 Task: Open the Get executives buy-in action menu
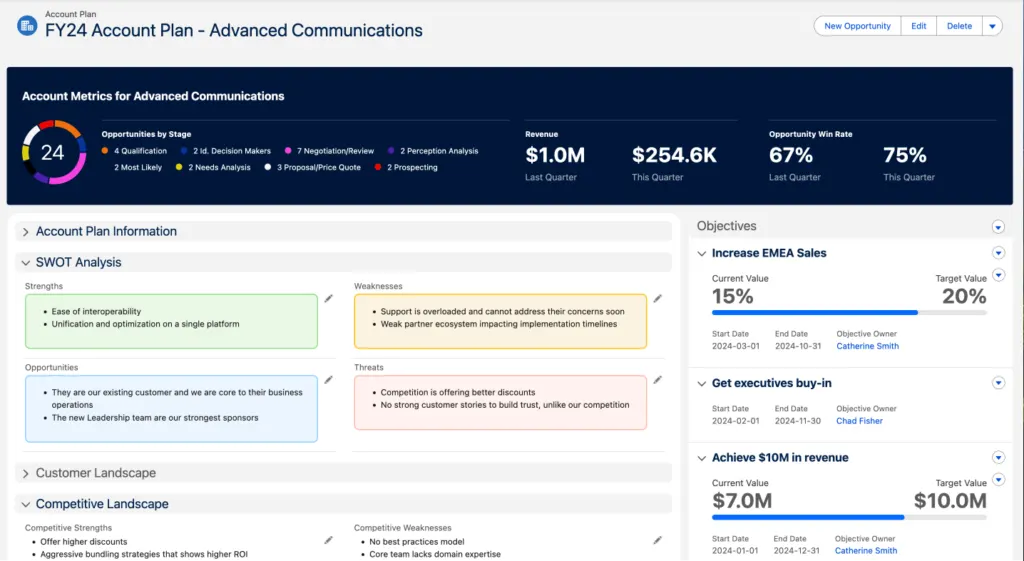tap(997, 383)
